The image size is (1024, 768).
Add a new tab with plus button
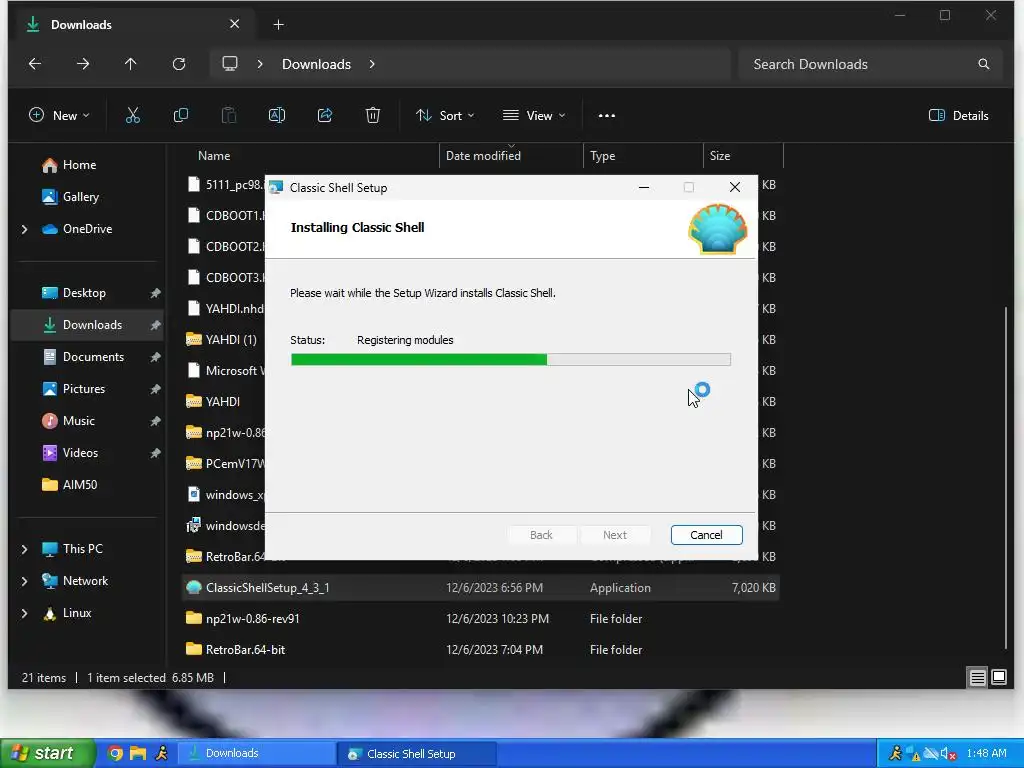click(278, 25)
